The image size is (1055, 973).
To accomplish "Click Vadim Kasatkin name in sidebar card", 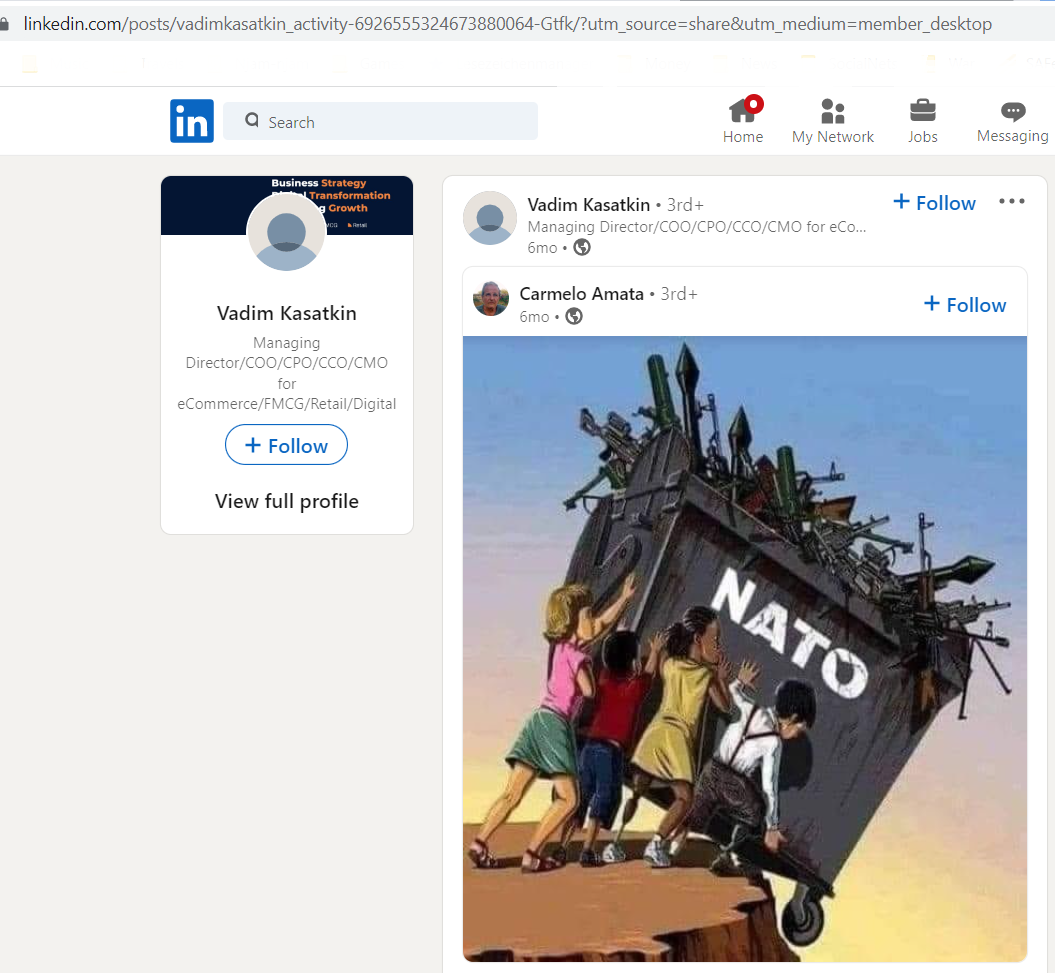I will (x=287, y=314).
